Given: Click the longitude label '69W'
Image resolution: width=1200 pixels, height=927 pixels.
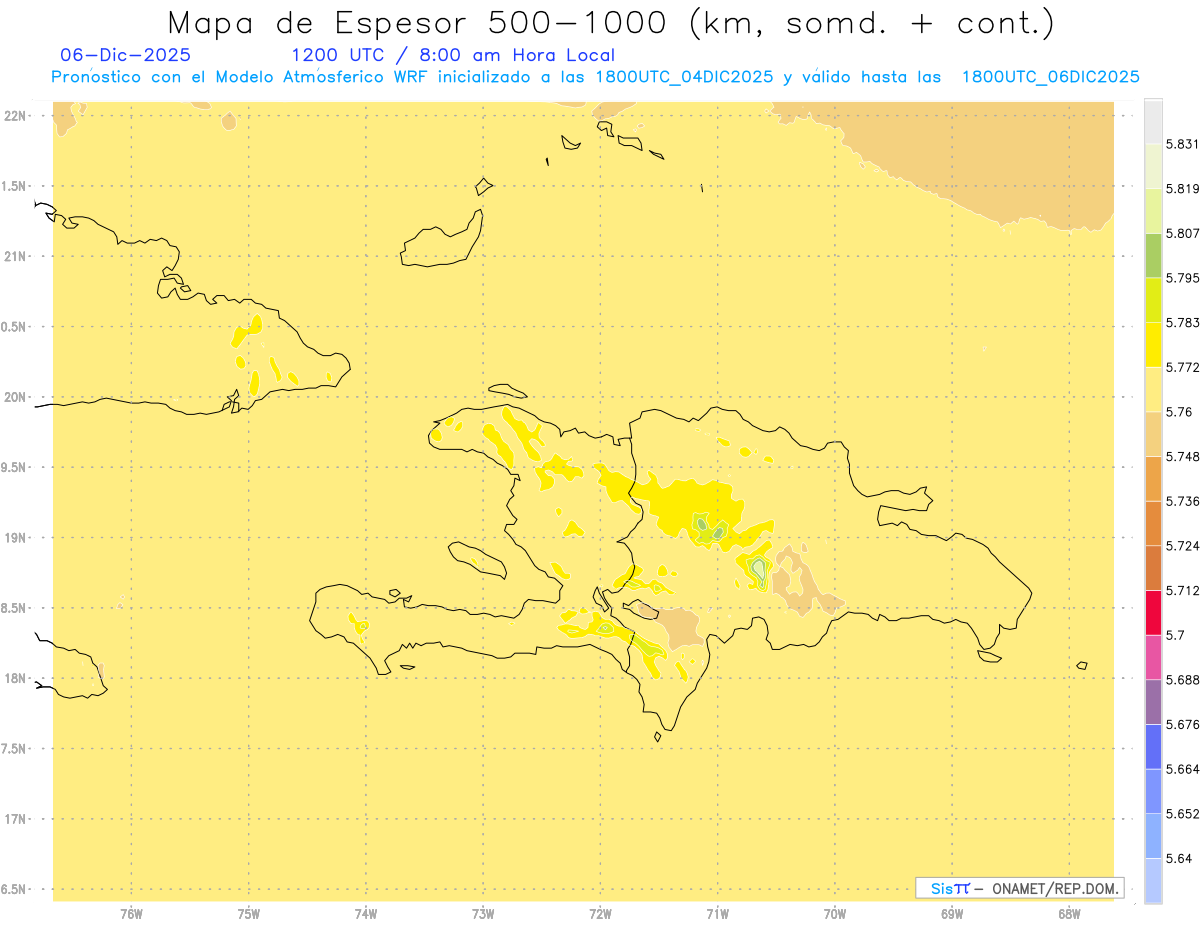Looking at the screenshot, I should [952, 914].
